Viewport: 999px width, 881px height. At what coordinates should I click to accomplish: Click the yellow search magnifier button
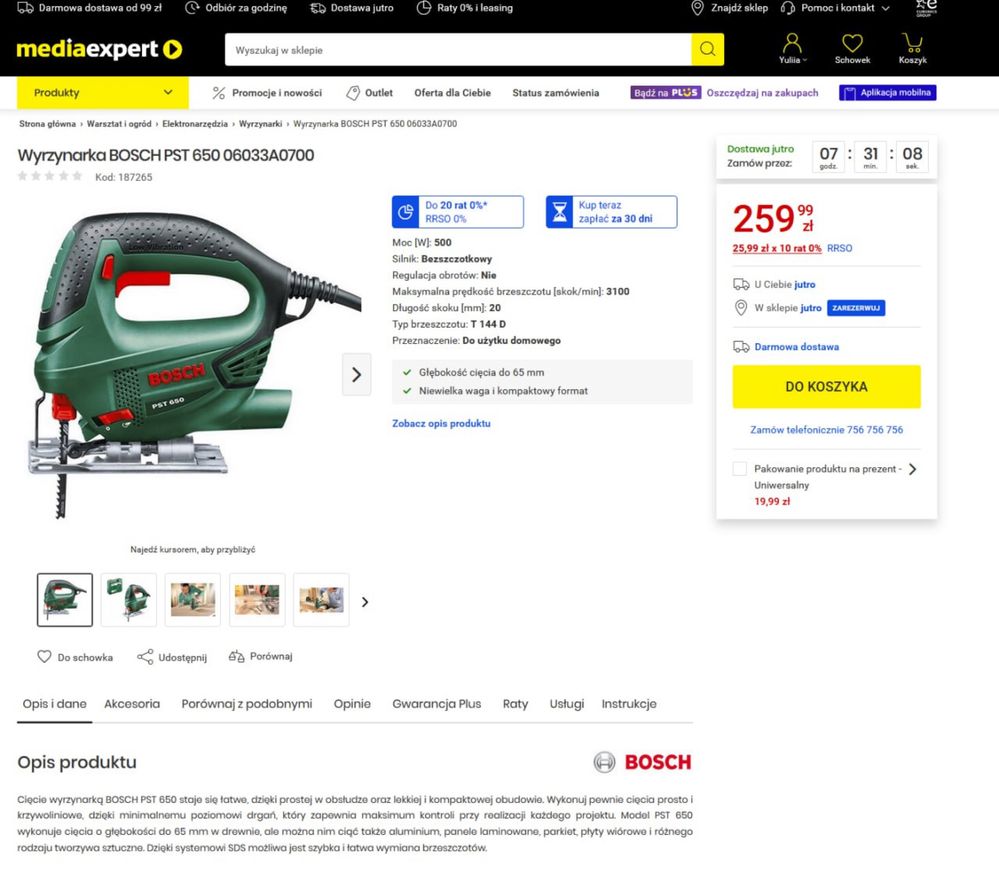coord(707,49)
